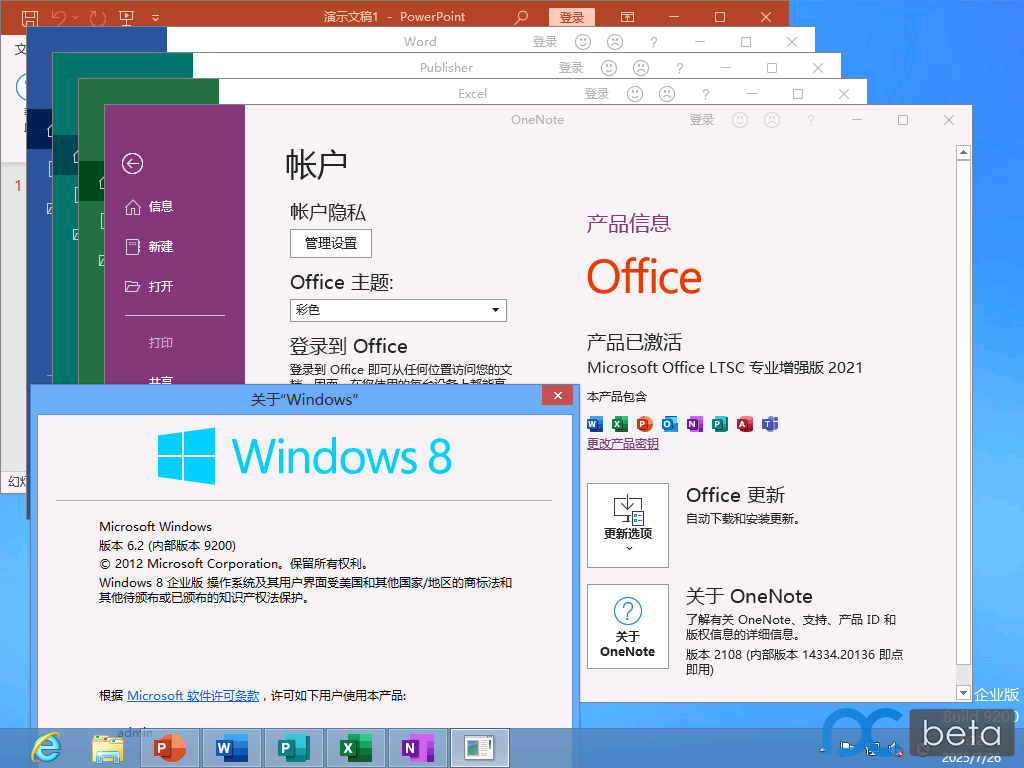Image resolution: width=1024 pixels, height=768 pixels.
Task: Open Help question mark in OneNote window
Action: tap(810, 121)
